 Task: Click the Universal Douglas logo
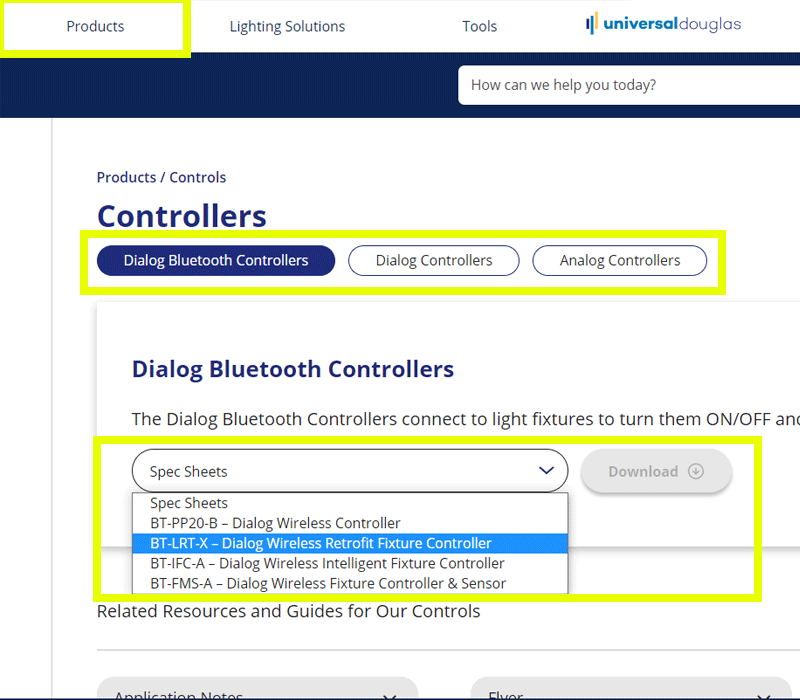point(663,23)
